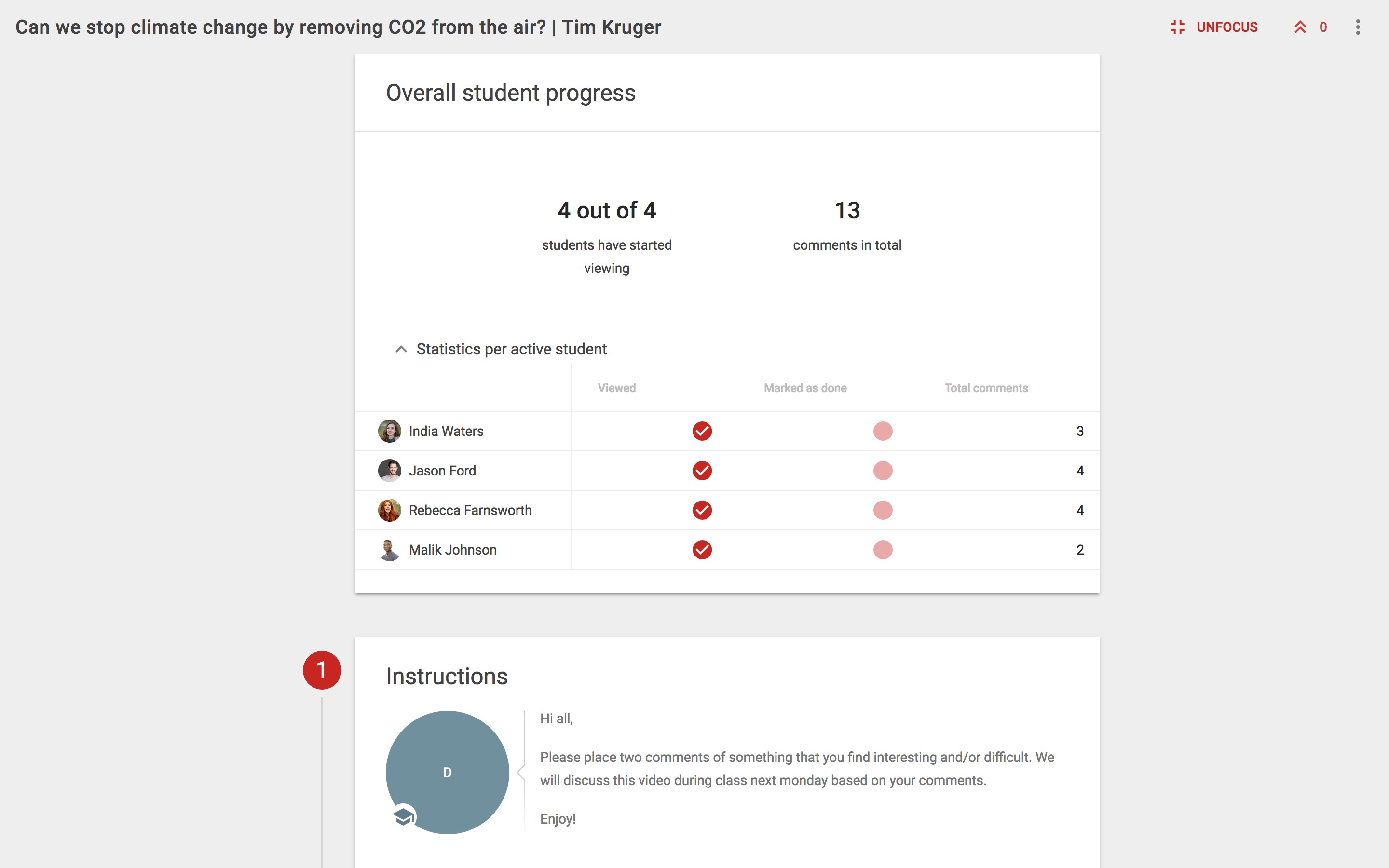This screenshot has width=1389, height=868.
Task: Click Malik Johnson's viewed checkmark
Action: coord(702,550)
